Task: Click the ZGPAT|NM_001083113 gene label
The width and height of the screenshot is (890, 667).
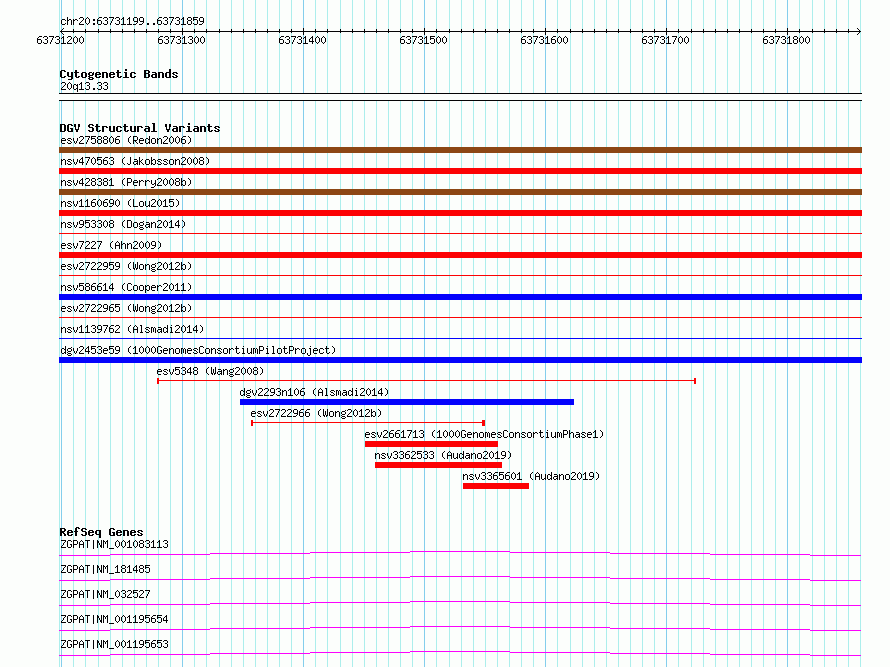Action: [114, 544]
